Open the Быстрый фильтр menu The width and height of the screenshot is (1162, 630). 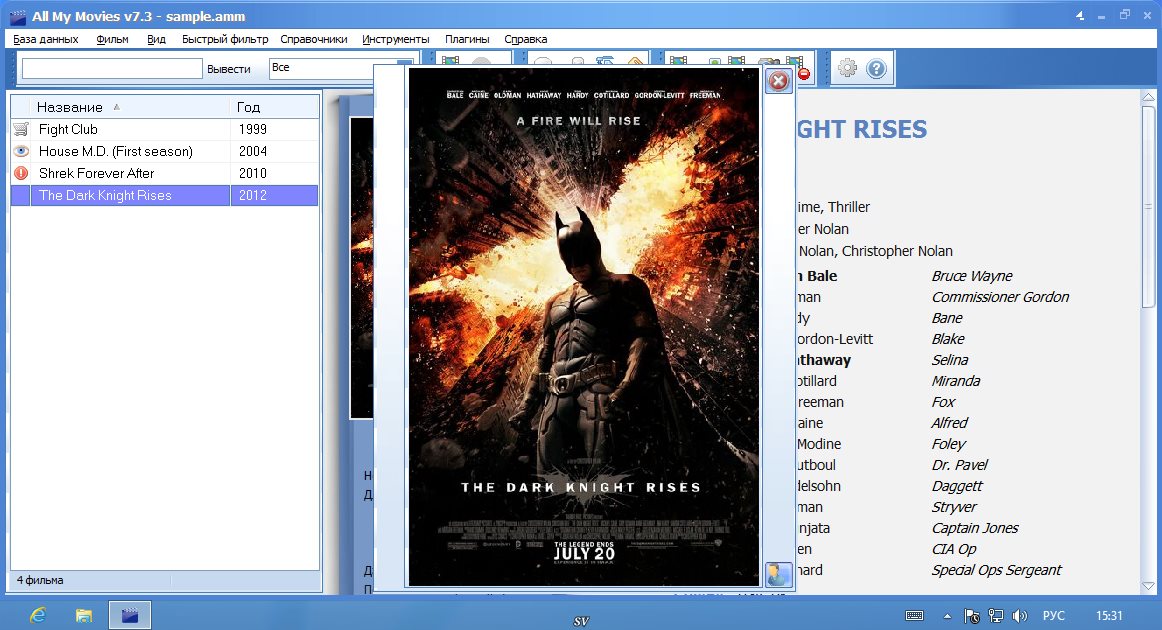225,39
